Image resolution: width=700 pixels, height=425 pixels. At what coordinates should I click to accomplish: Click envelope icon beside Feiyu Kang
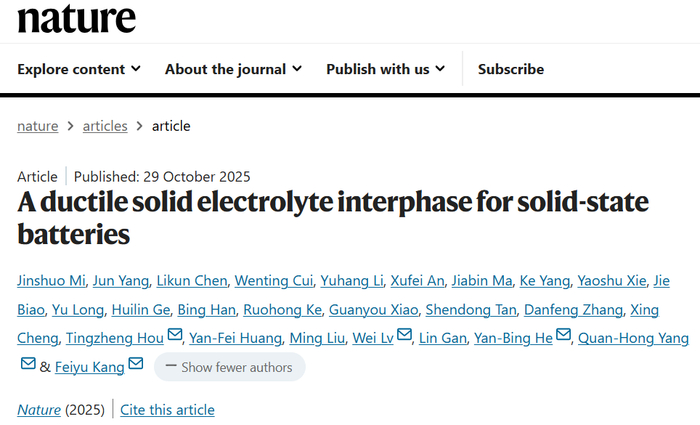tap(136, 366)
